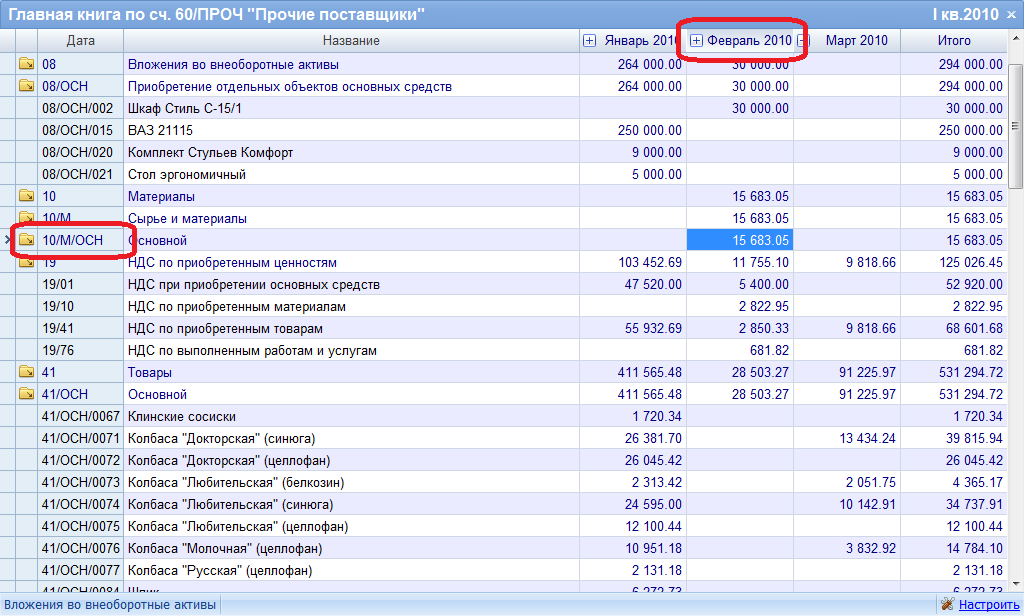
Task: Sort by the Название column header
Action: [x=351, y=41]
